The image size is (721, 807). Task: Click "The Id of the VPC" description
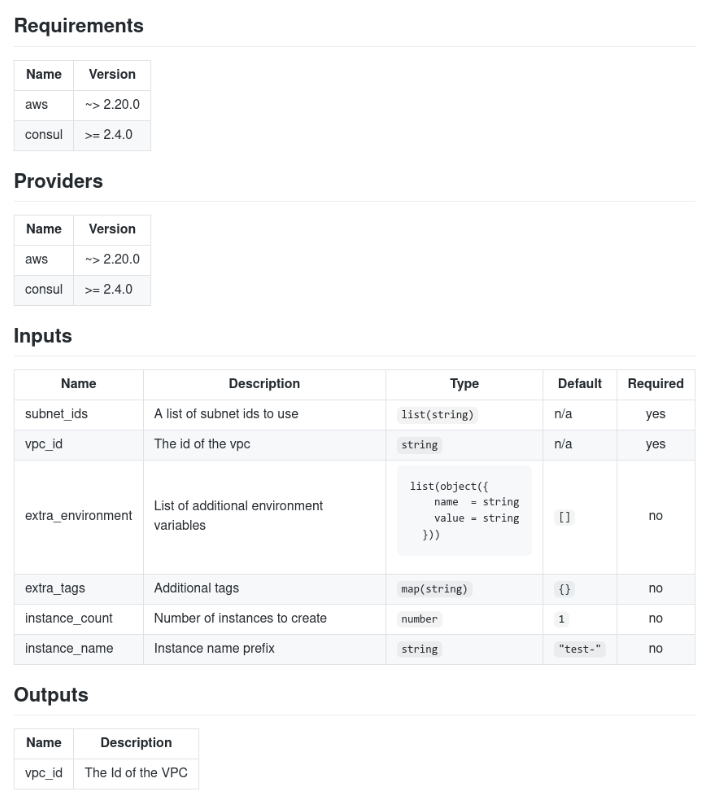[x=136, y=773]
